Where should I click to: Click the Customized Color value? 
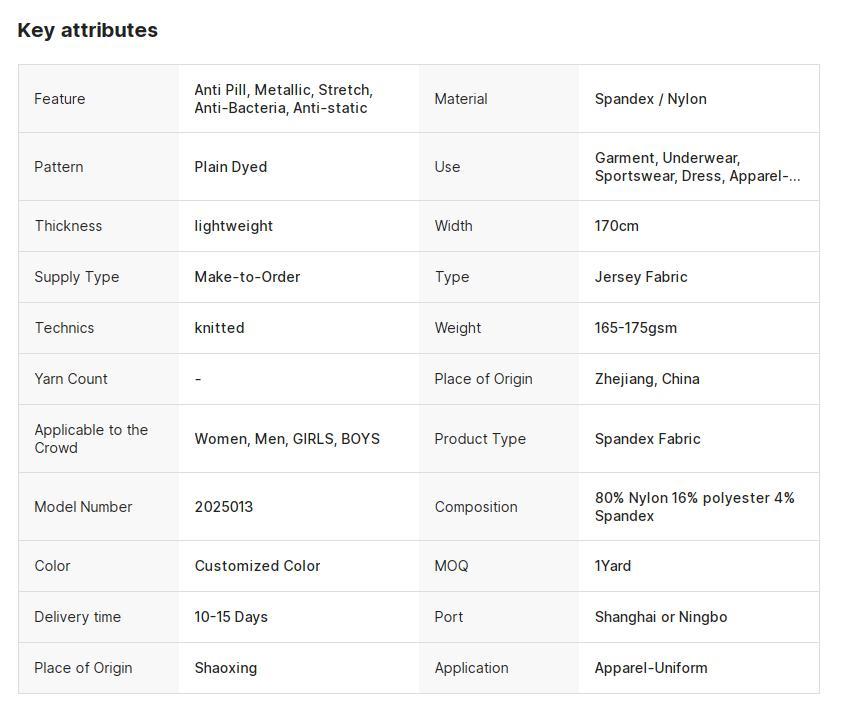coord(257,566)
